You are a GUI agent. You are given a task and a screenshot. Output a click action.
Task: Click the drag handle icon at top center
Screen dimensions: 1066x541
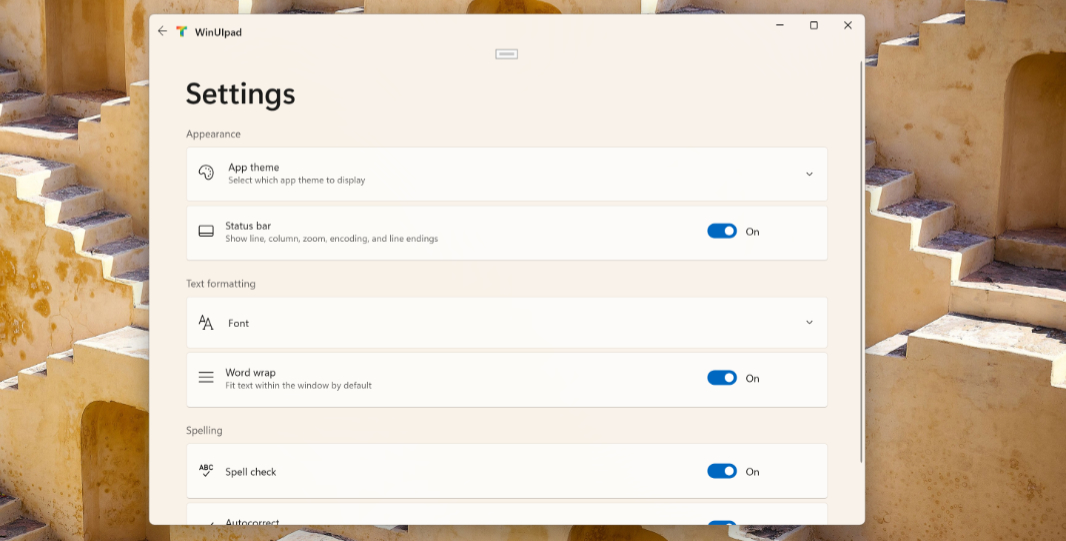point(506,54)
